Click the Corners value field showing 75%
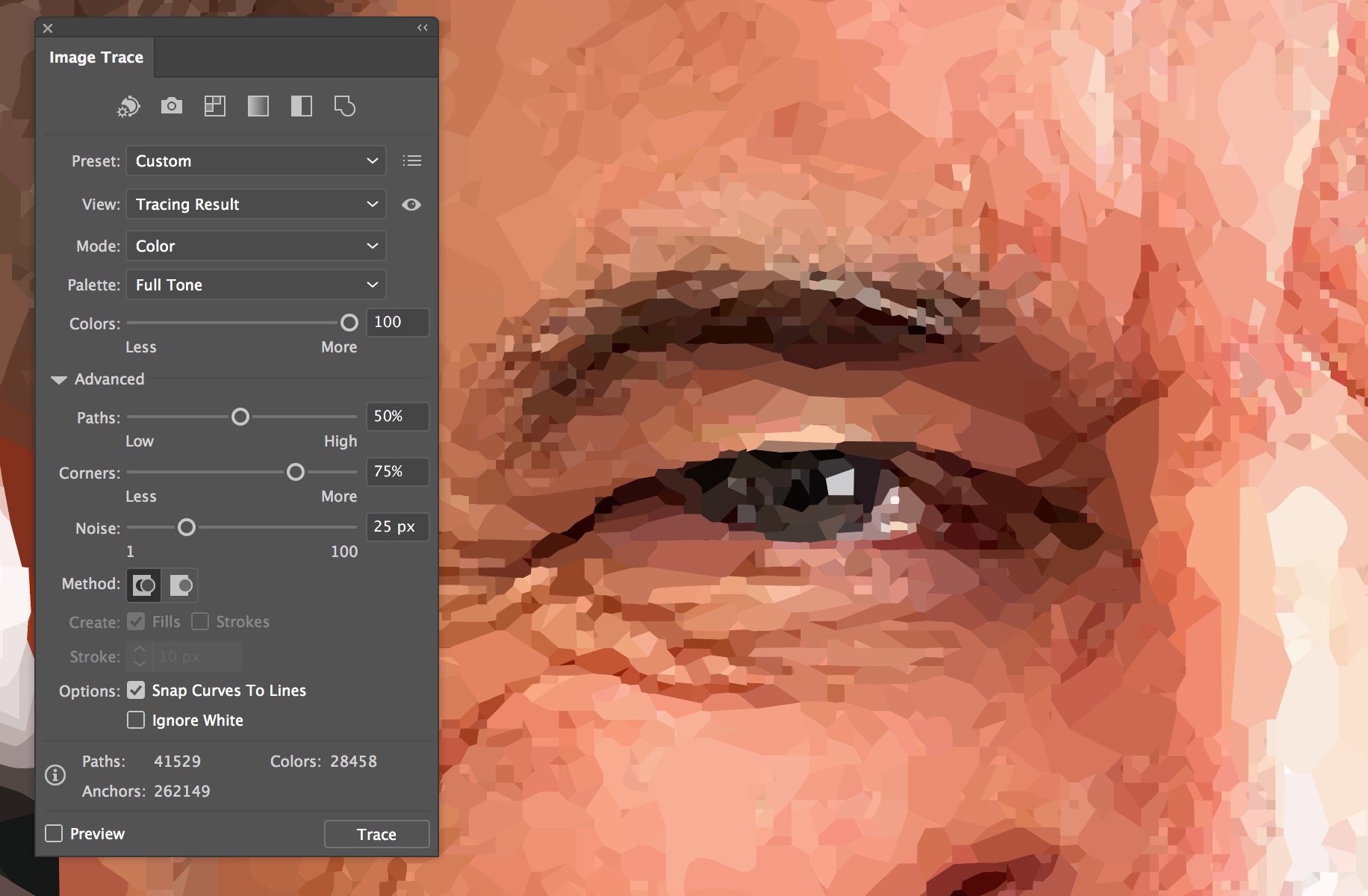The height and width of the screenshot is (896, 1368). point(398,471)
